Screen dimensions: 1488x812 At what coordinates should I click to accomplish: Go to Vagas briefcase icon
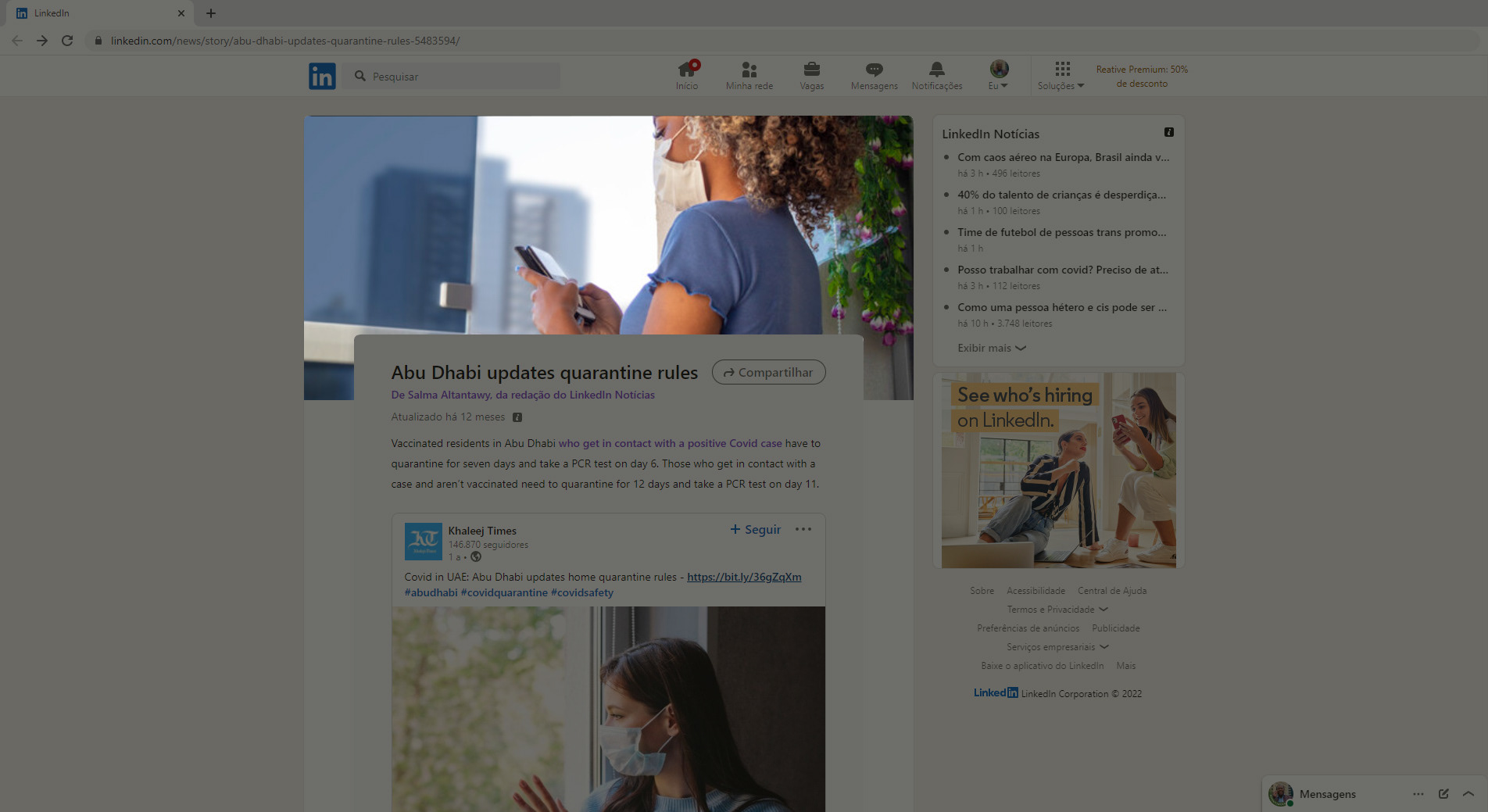(x=811, y=76)
